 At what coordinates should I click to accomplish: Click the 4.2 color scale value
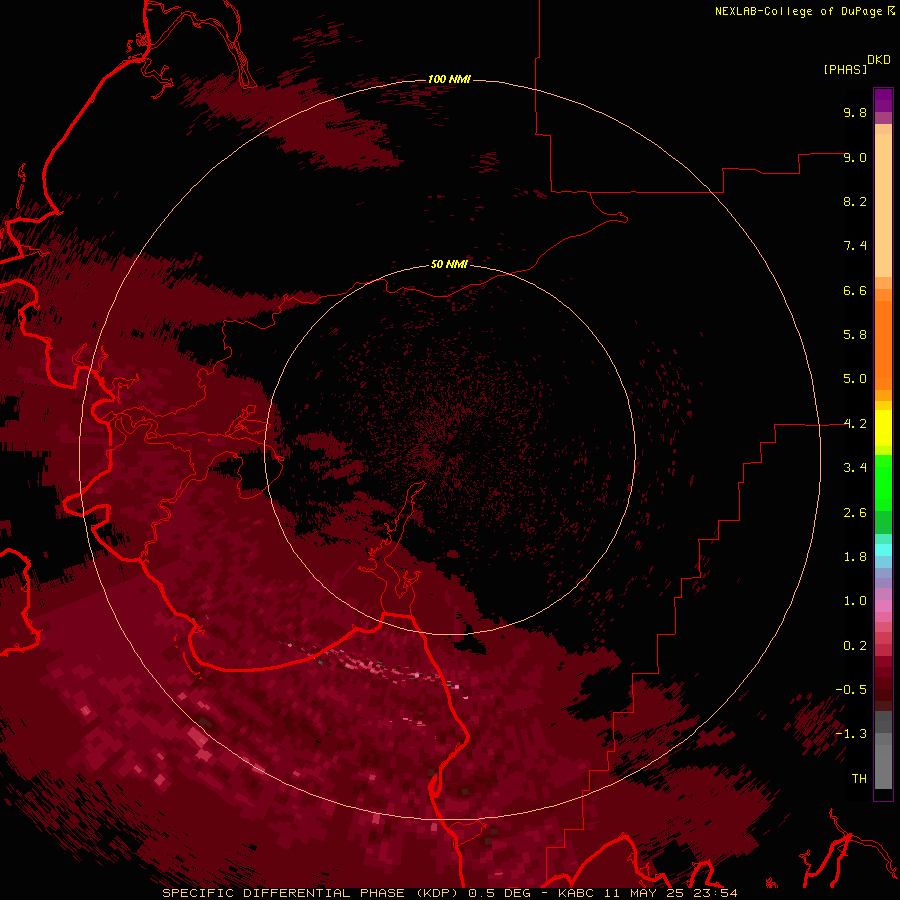tap(855, 424)
